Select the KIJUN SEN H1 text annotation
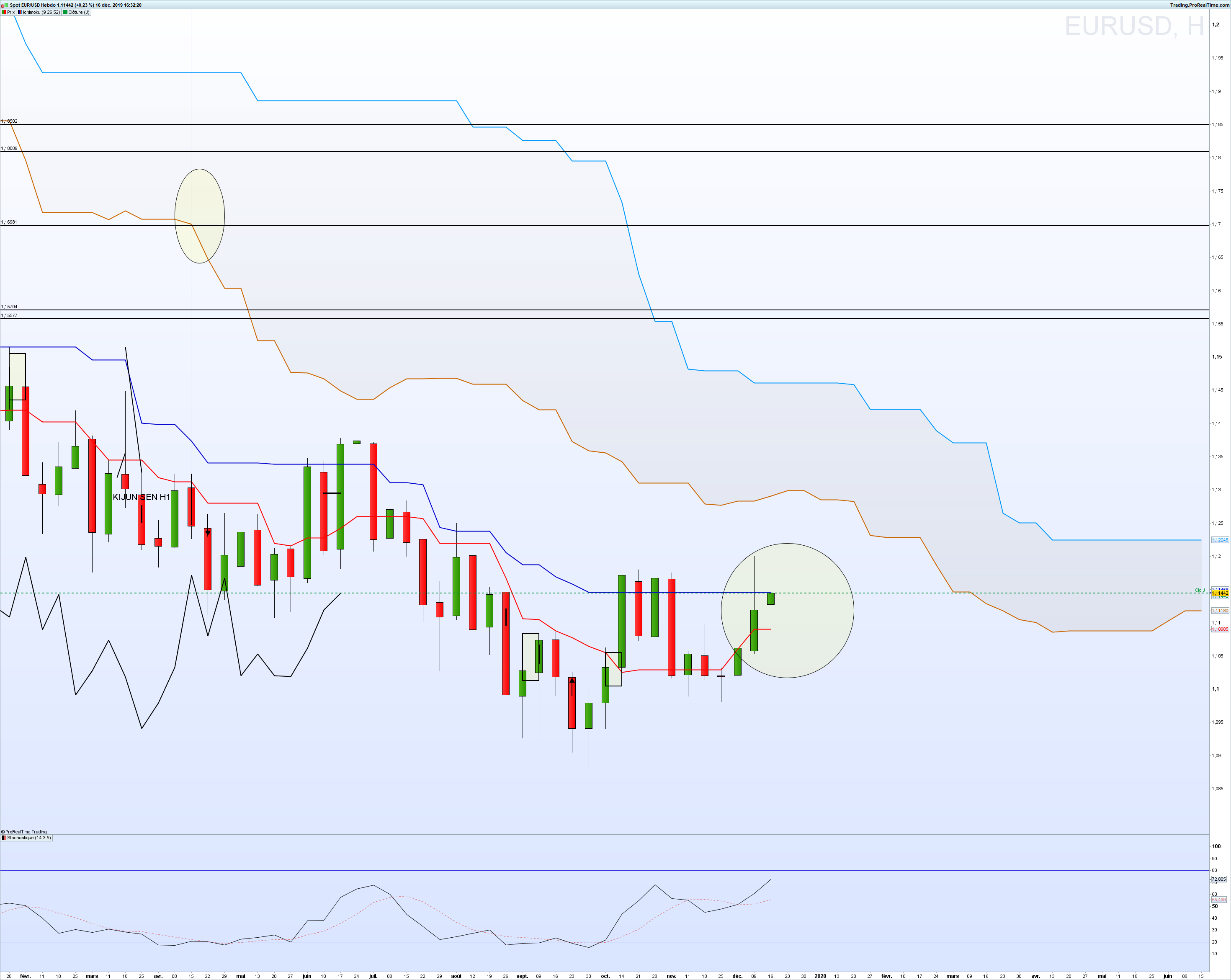The image size is (1231, 980). pos(141,497)
